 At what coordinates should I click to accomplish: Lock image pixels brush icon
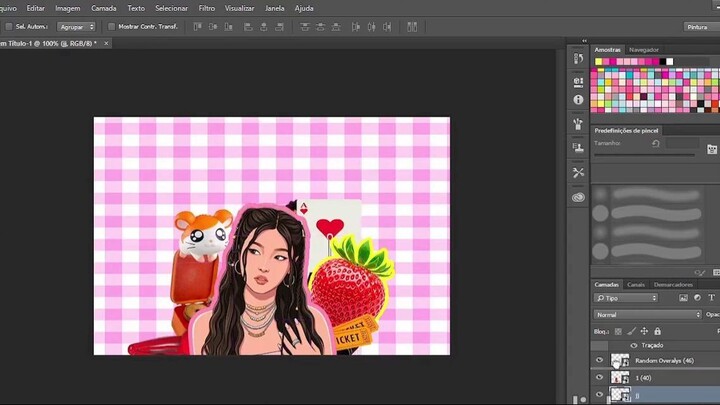pyautogui.click(x=631, y=332)
